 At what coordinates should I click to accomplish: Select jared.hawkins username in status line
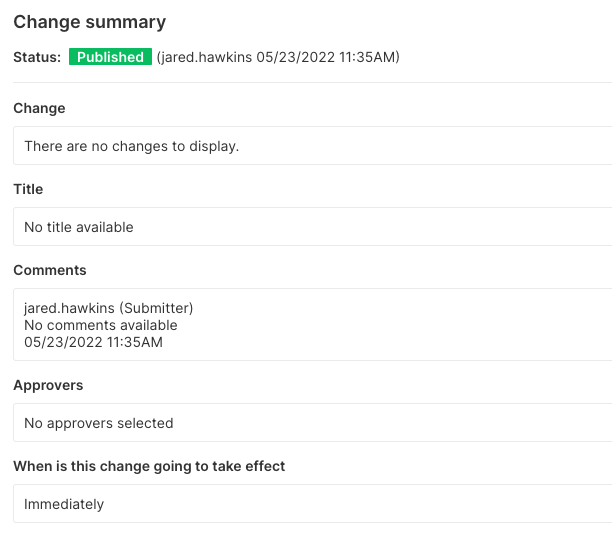tap(206, 57)
